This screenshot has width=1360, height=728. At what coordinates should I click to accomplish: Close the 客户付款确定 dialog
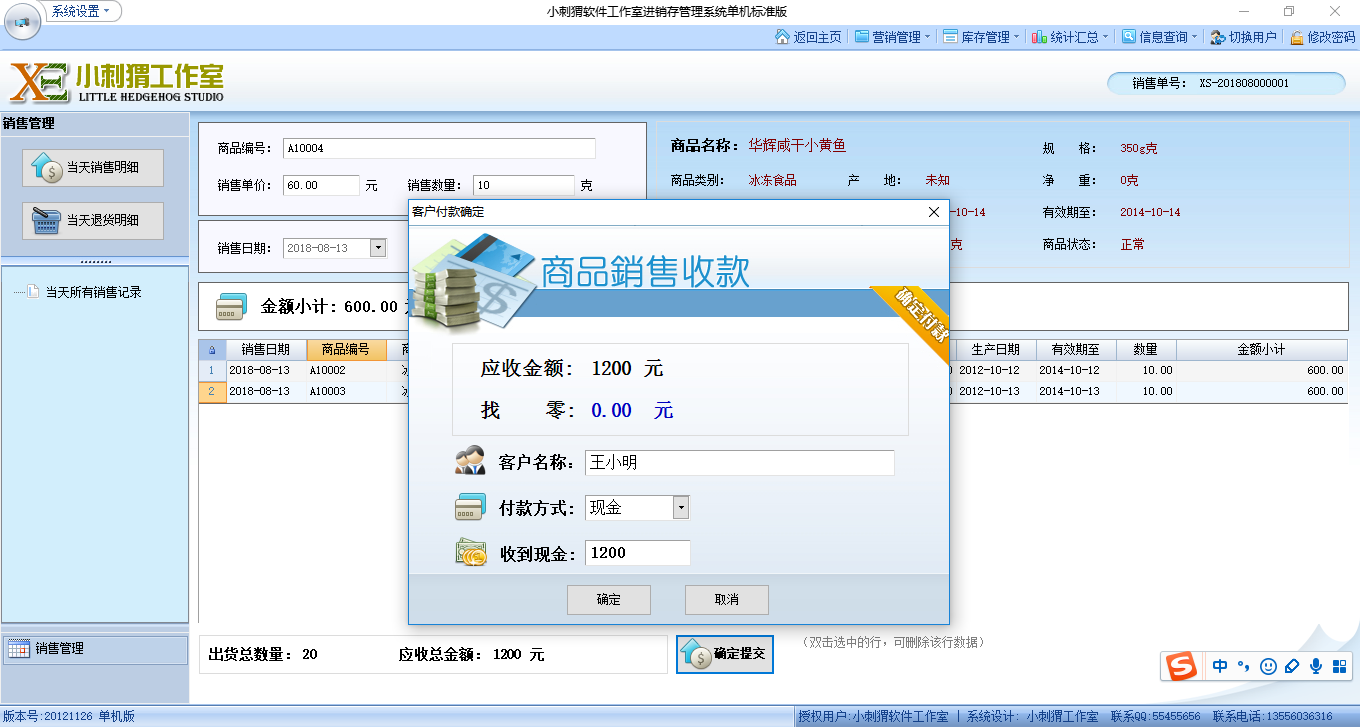pyautogui.click(x=933, y=212)
